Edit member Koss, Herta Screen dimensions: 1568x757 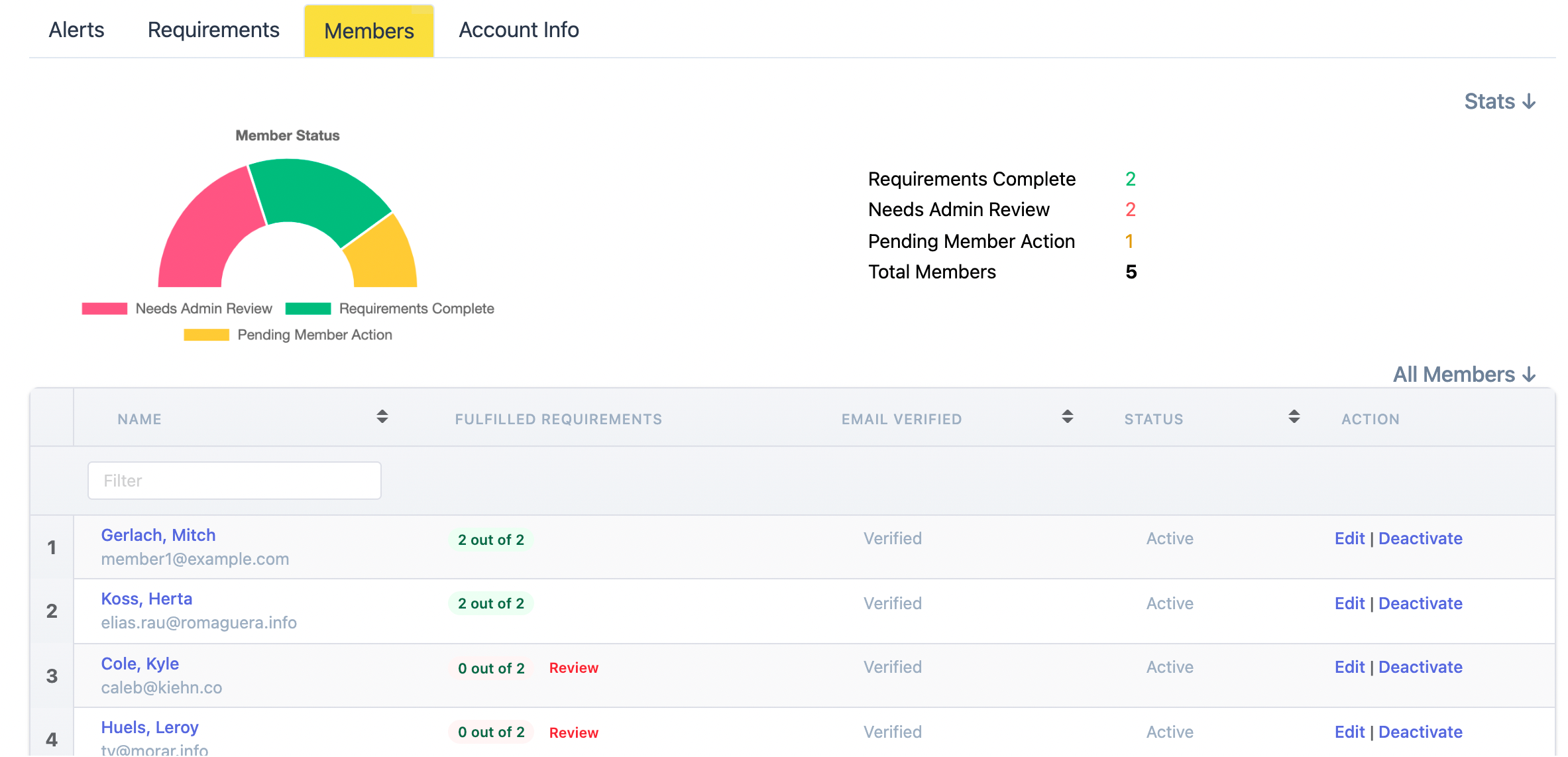[x=1349, y=603]
